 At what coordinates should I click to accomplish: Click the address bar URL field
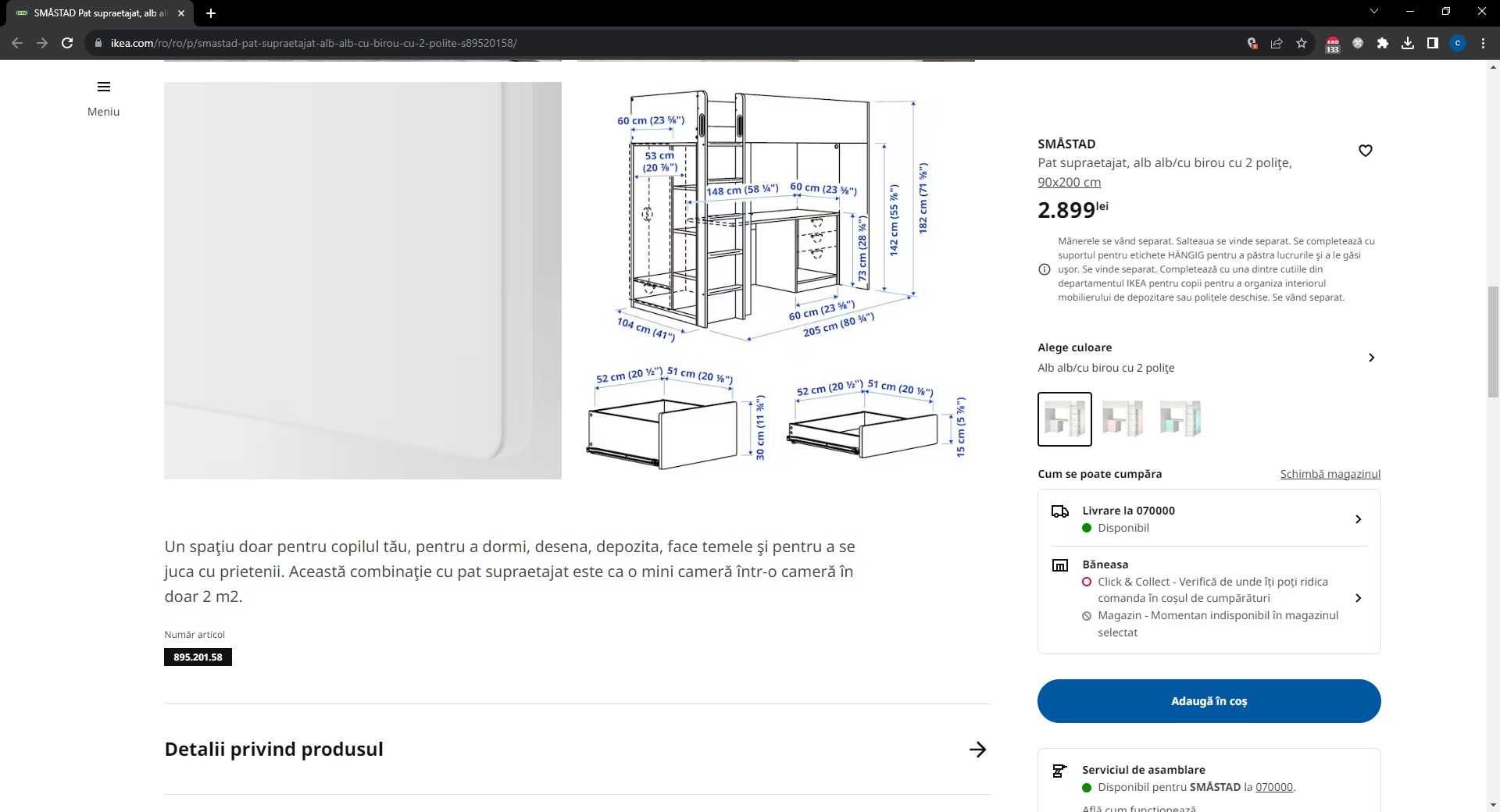pyautogui.click(x=664, y=43)
